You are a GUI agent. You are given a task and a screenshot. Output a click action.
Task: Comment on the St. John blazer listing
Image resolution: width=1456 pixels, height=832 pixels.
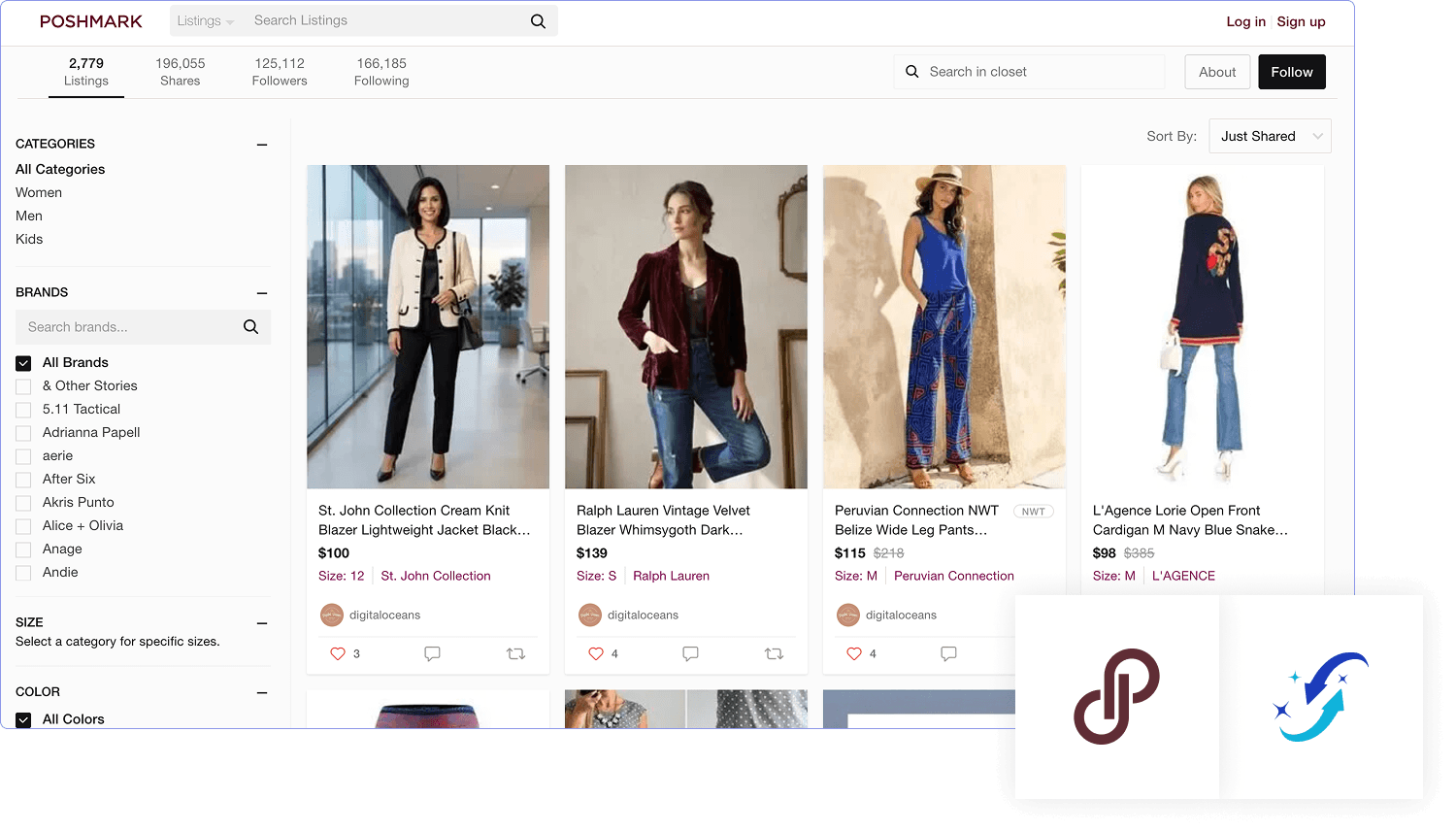click(432, 653)
